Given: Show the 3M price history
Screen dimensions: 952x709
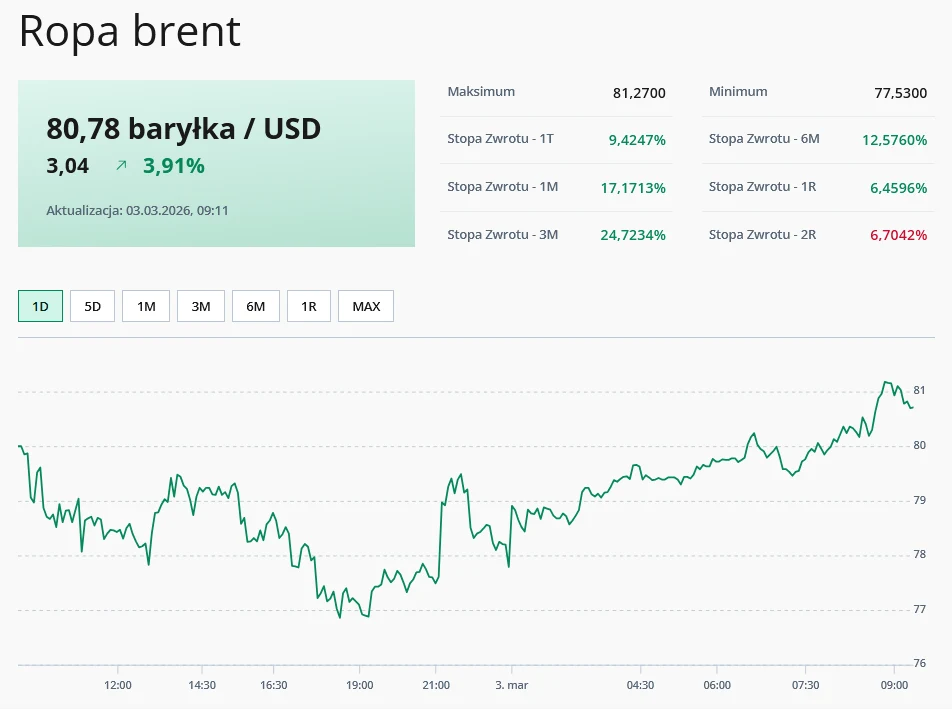Looking at the screenshot, I should [x=200, y=306].
